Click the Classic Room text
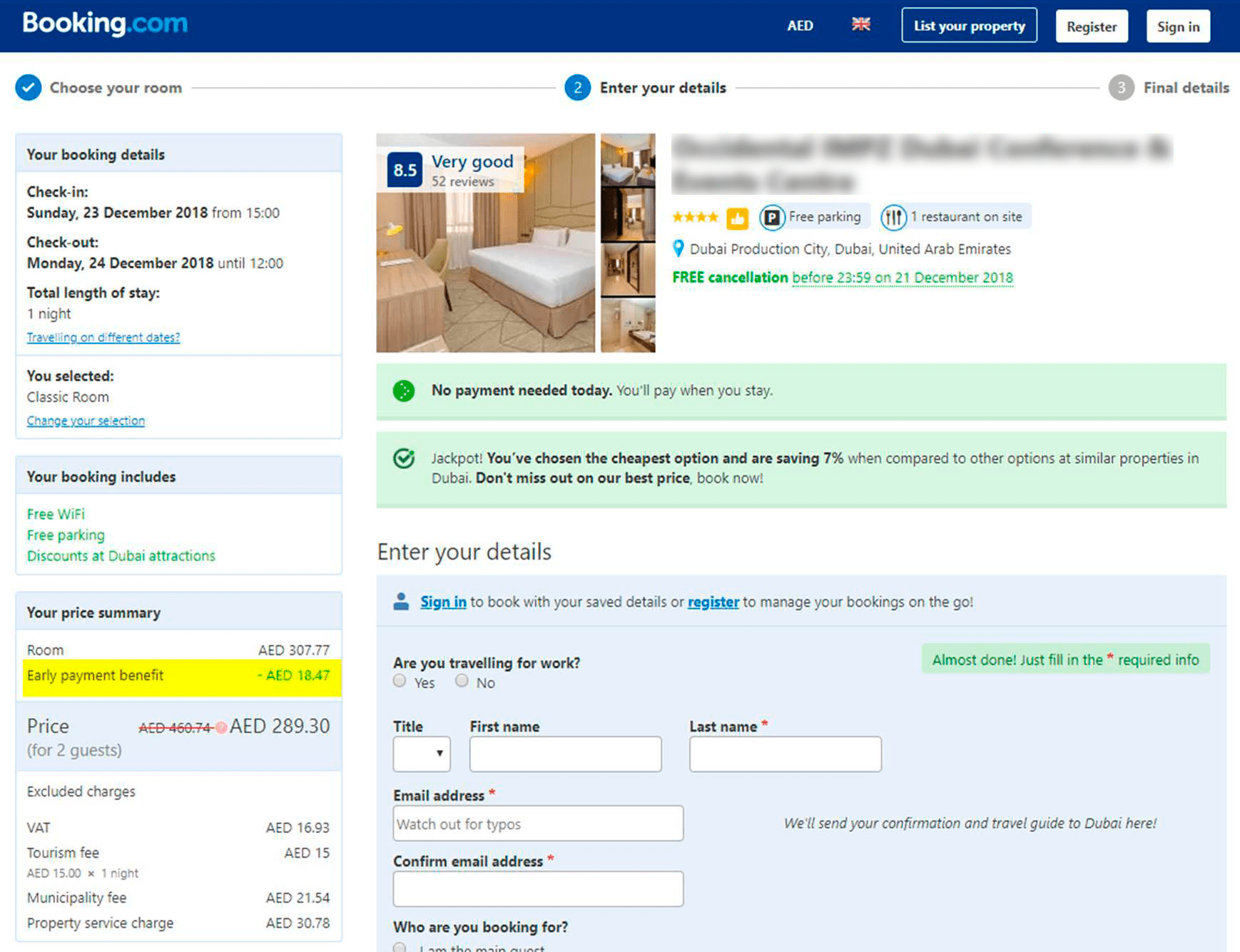The image size is (1240, 952). (x=68, y=397)
